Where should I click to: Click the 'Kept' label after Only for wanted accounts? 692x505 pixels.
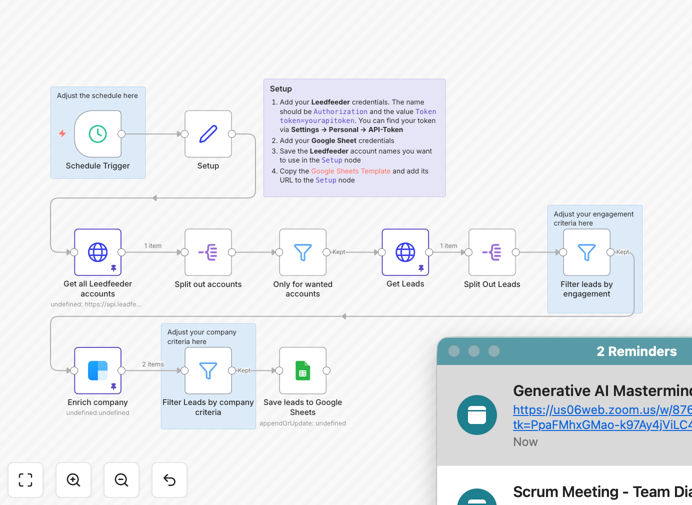pyautogui.click(x=338, y=252)
